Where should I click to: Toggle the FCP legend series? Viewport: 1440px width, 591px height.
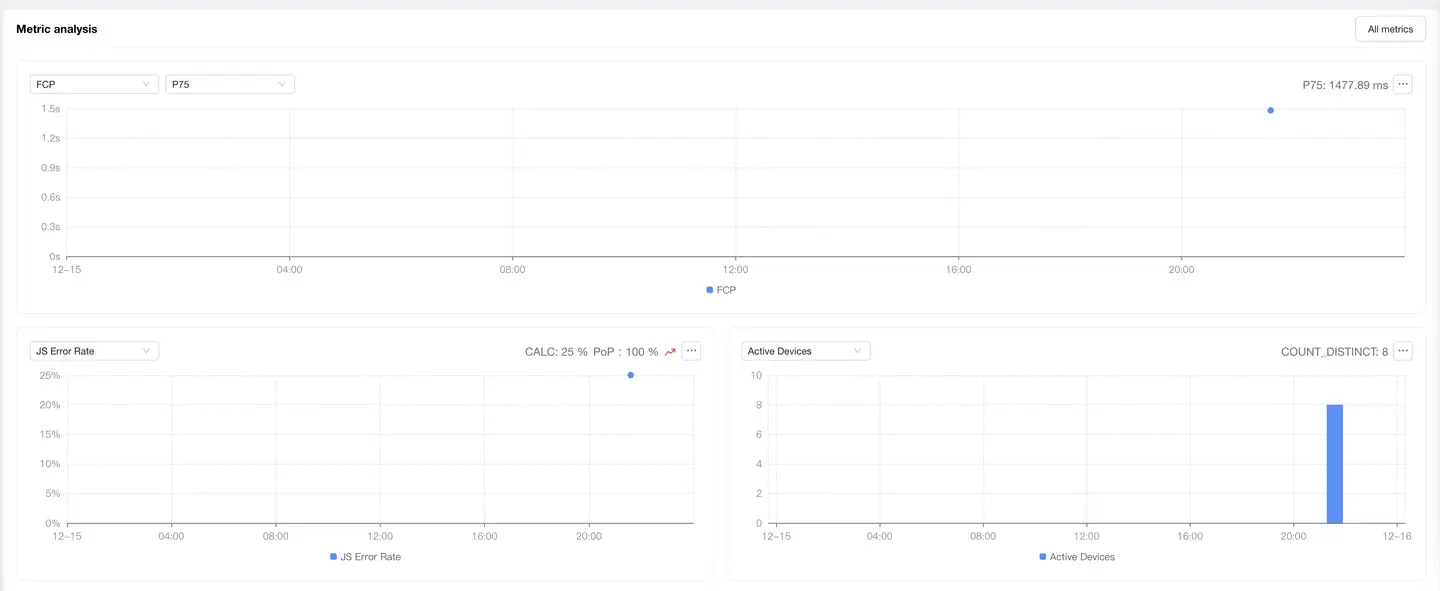(720, 290)
